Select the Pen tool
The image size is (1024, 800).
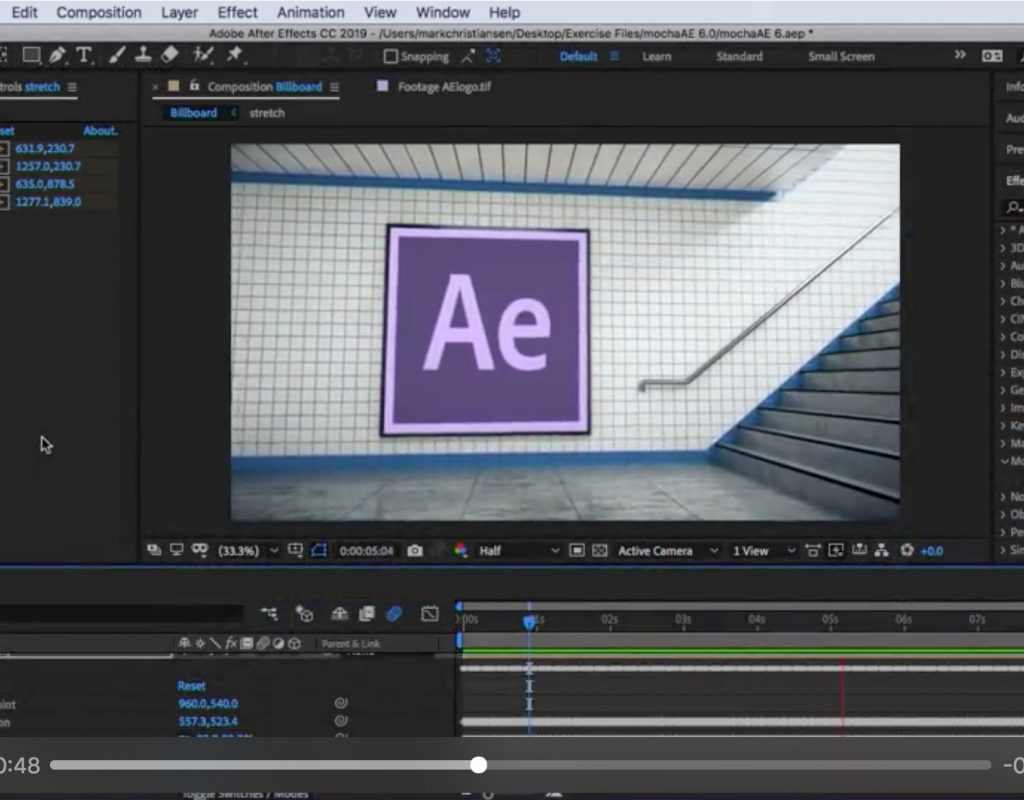(57, 56)
